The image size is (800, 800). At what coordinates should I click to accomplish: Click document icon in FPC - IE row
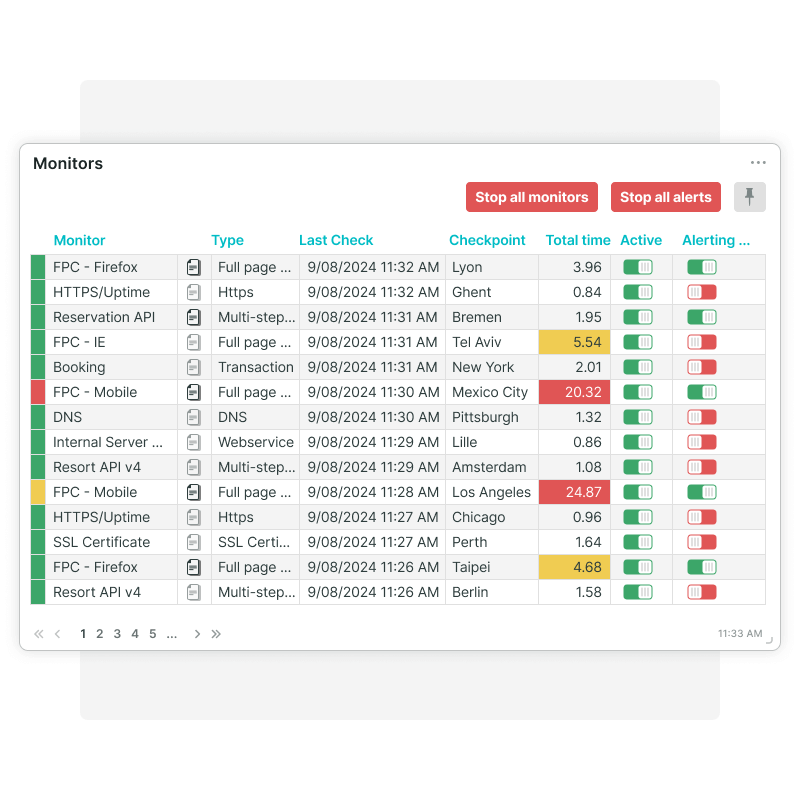(194, 342)
